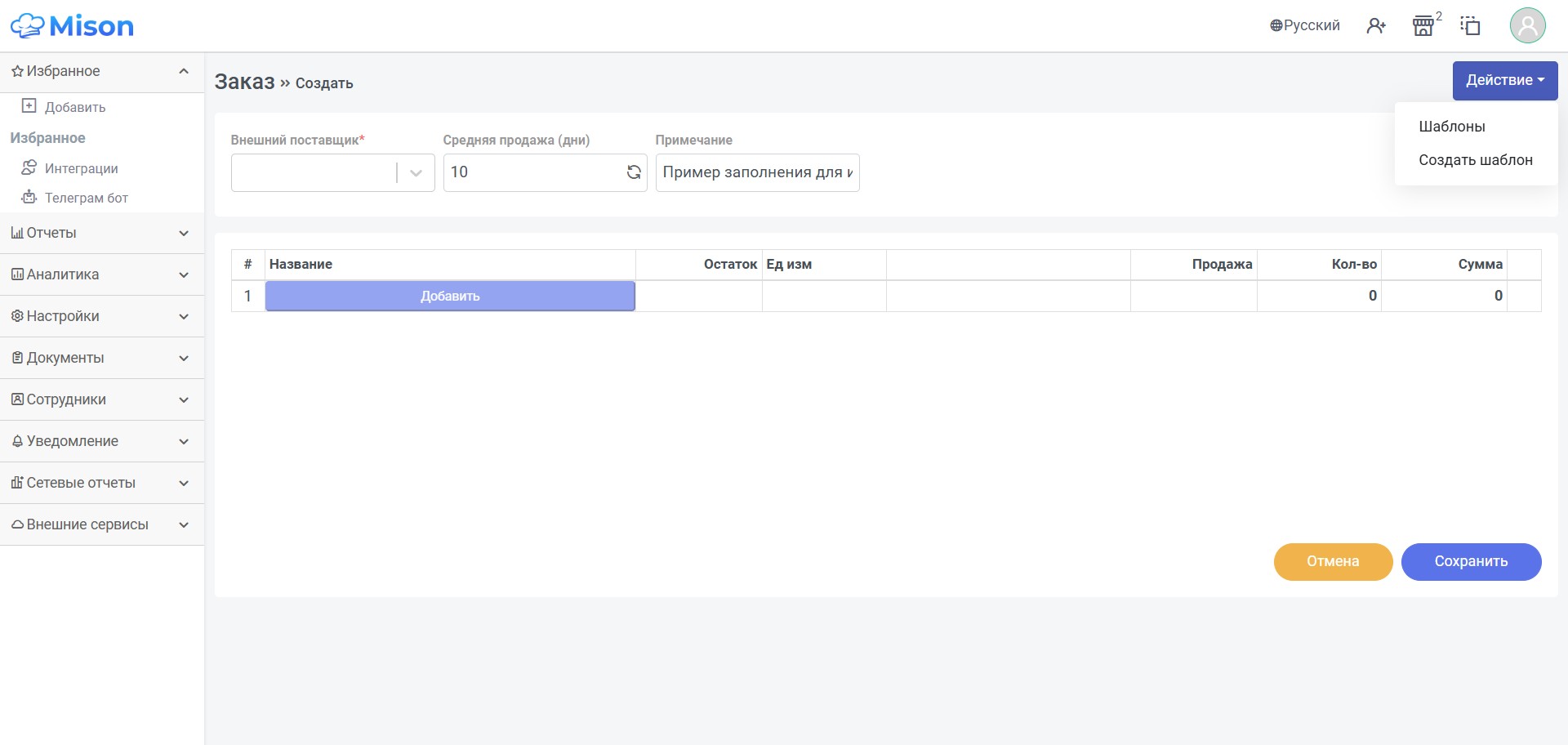This screenshot has width=1568, height=745.
Task: Open the user profile avatar
Action: (1527, 25)
